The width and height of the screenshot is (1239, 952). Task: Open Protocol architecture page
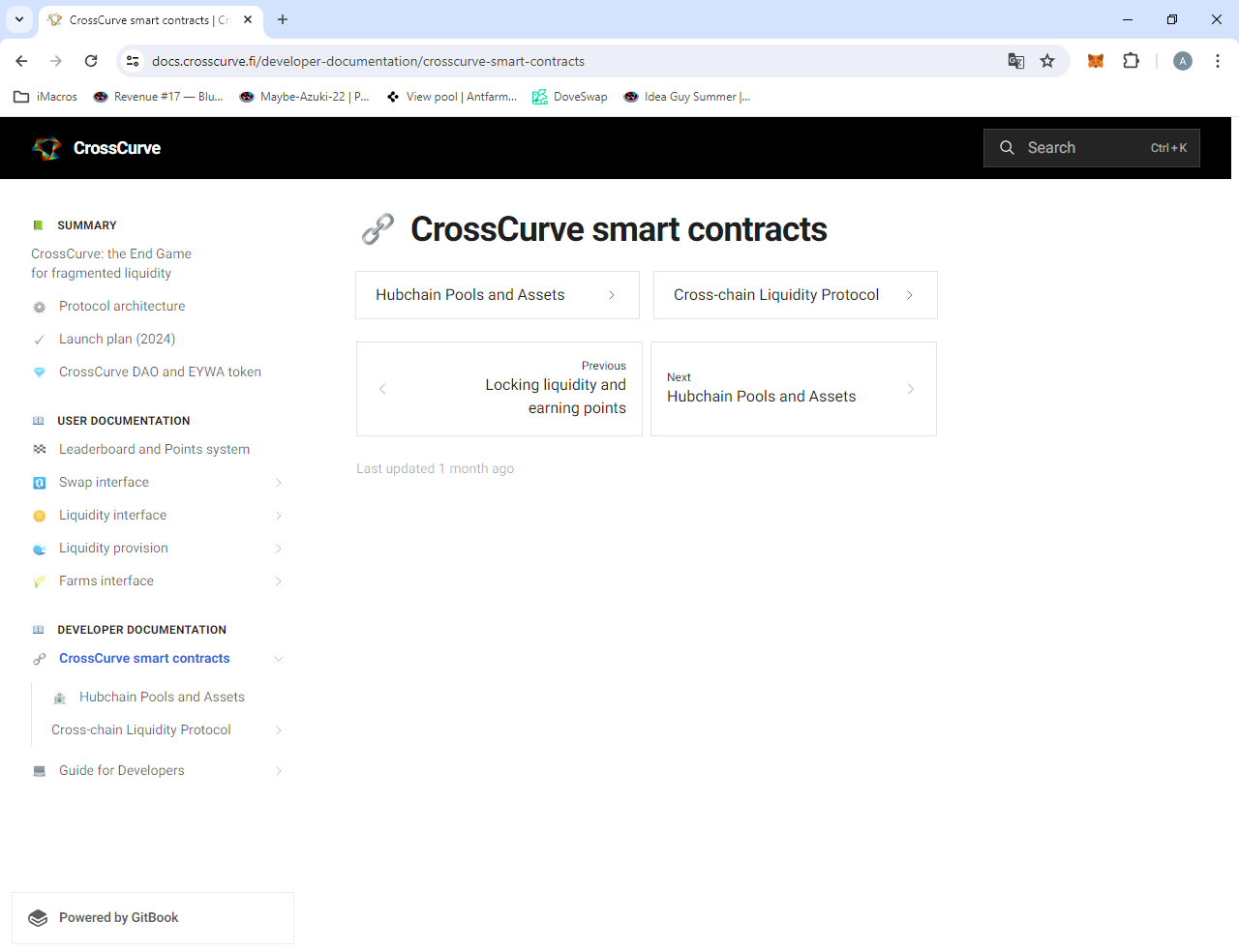[x=122, y=307]
